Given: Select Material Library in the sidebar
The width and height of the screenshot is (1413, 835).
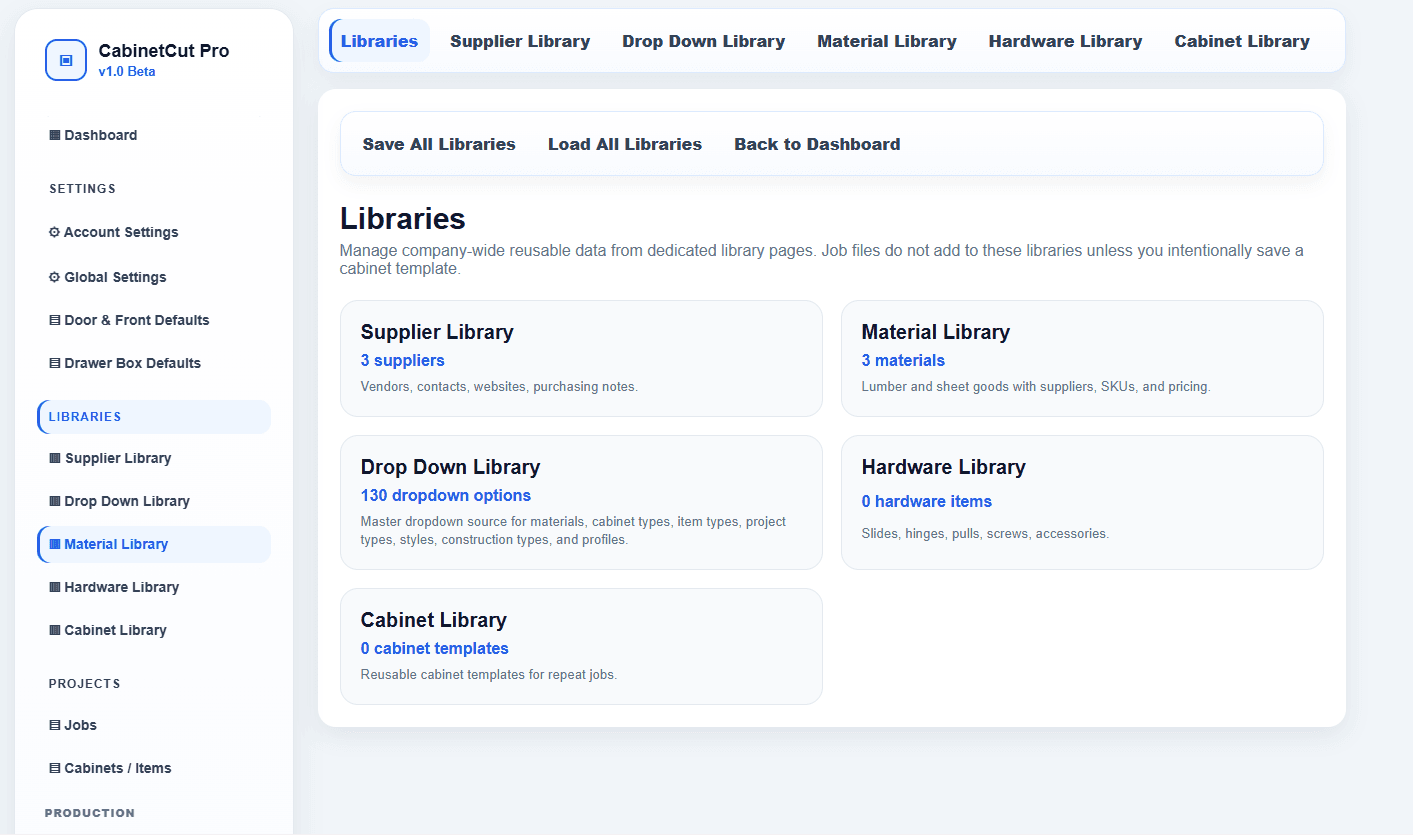Looking at the screenshot, I should point(154,544).
